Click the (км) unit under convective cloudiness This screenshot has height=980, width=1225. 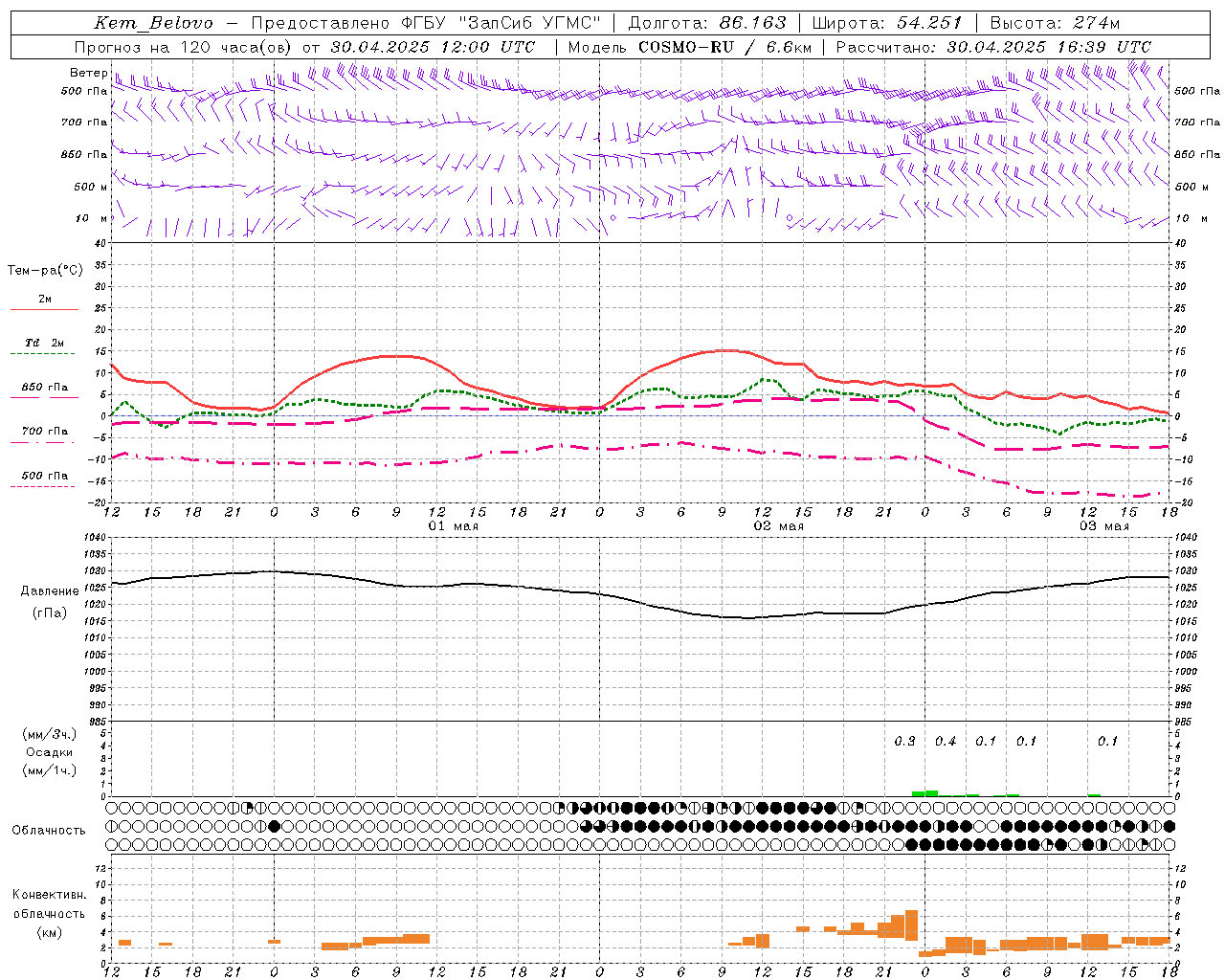click(x=50, y=932)
